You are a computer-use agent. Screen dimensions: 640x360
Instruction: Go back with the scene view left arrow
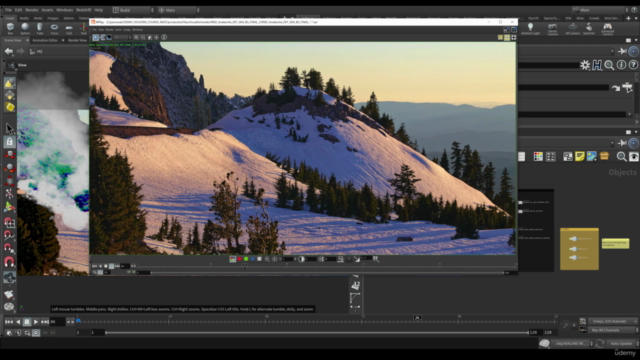pyautogui.click(x=9, y=51)
